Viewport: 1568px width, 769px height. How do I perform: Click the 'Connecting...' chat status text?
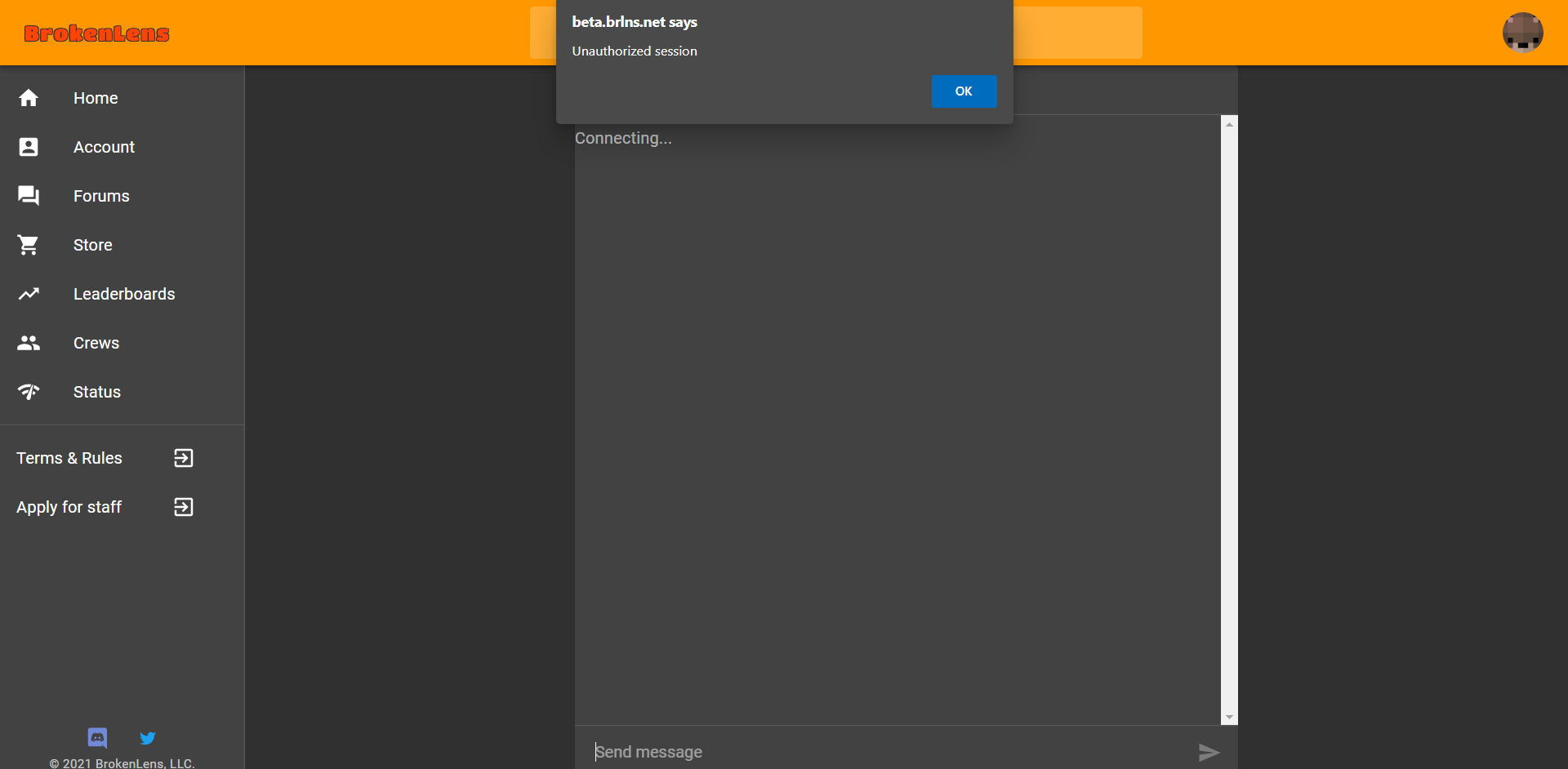click(x=623, y=138)
